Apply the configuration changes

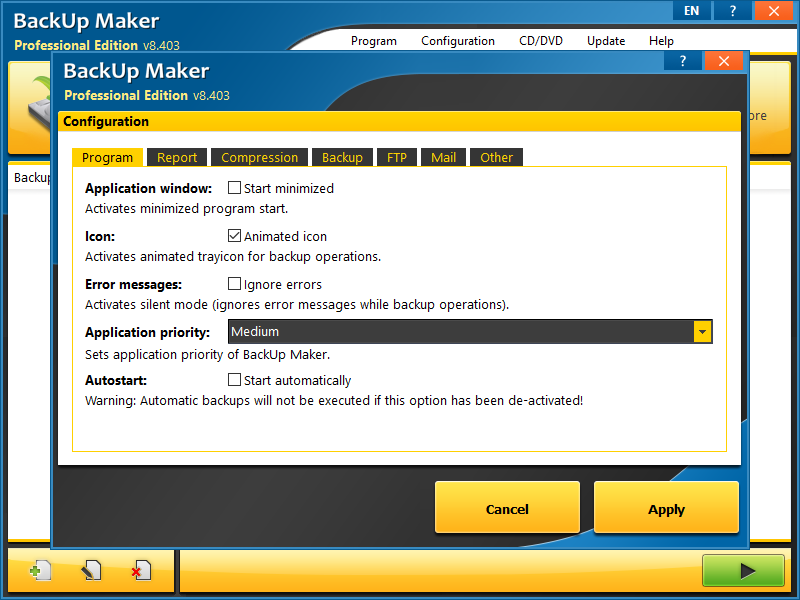coord(666,508)
